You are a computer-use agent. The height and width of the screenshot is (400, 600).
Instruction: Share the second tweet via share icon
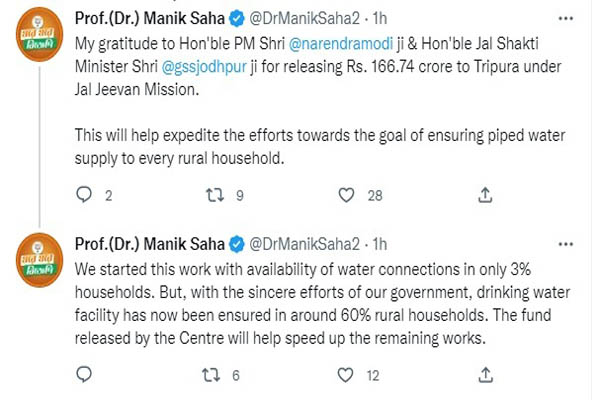click(x=486, y=375)
